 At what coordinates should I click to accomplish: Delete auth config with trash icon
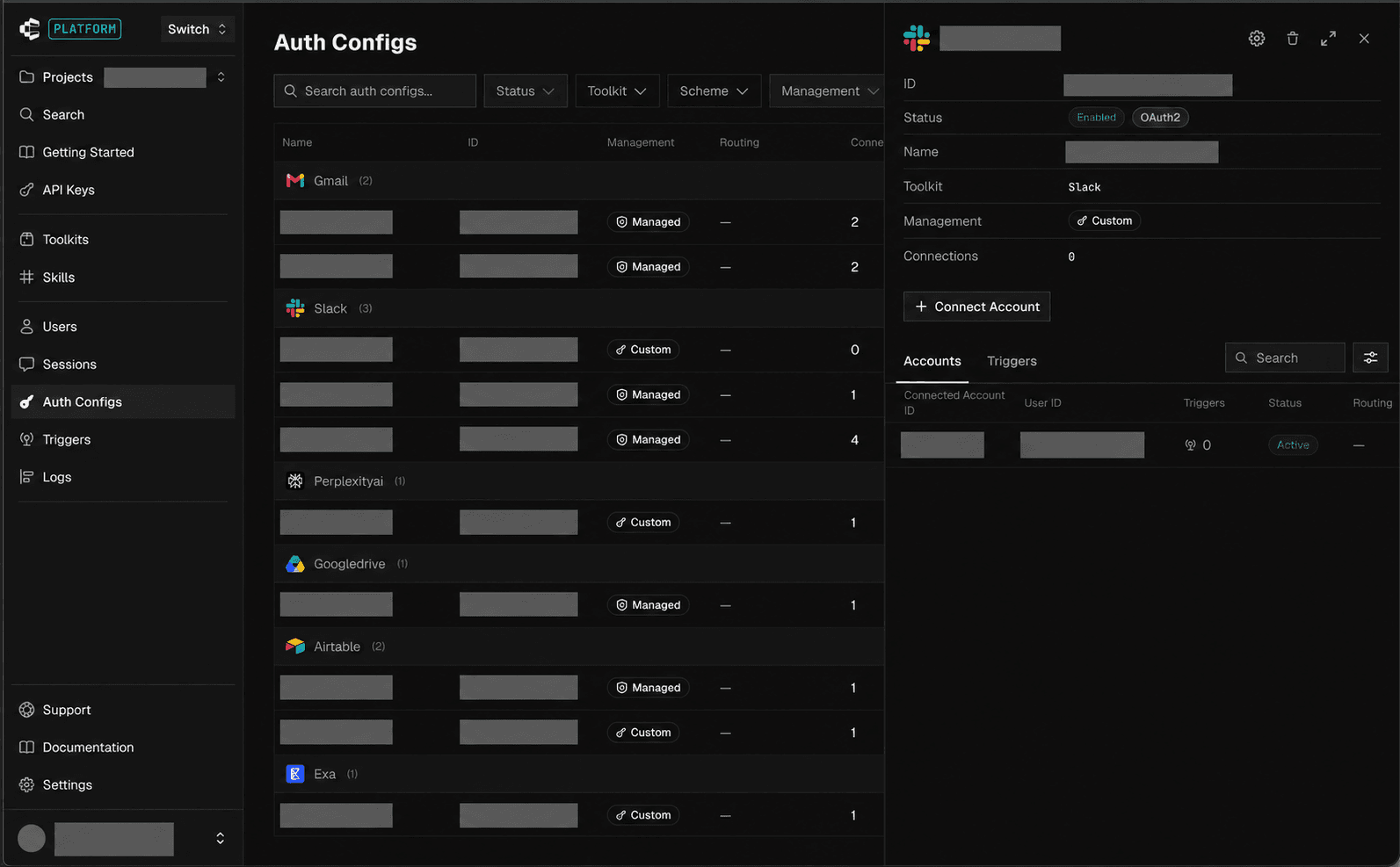1293,39
